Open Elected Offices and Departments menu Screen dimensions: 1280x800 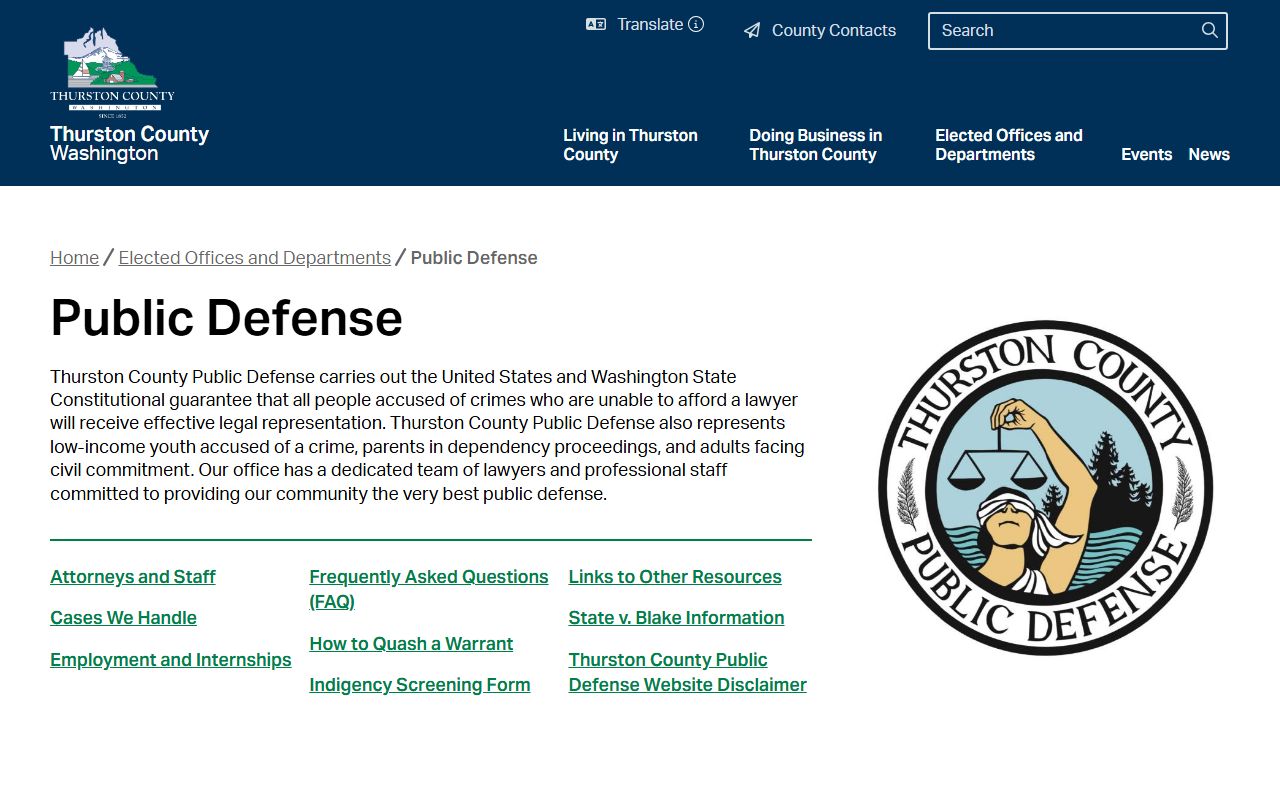tap(1009, 145)
